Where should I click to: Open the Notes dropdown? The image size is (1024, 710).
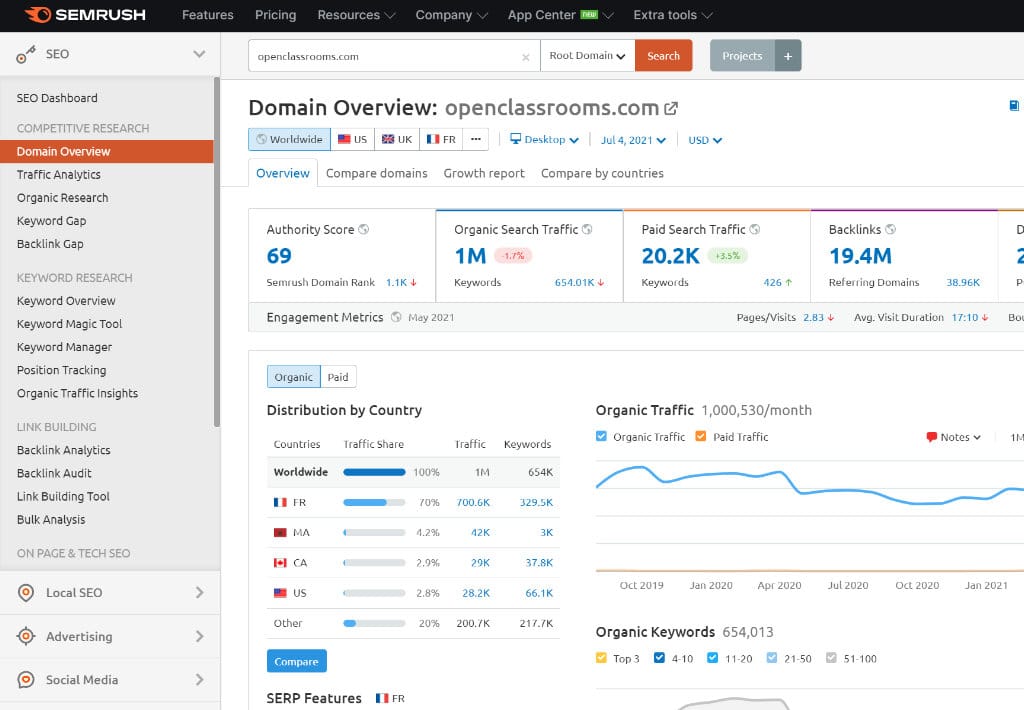953,437
